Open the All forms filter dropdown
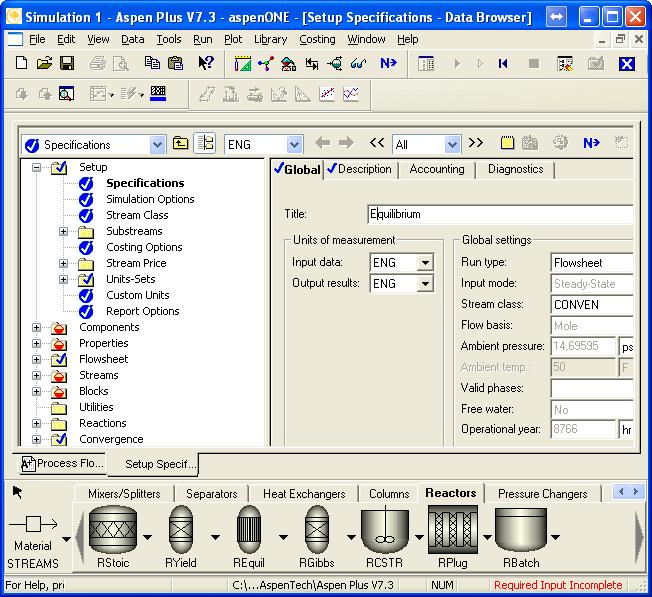 [452, 145]
